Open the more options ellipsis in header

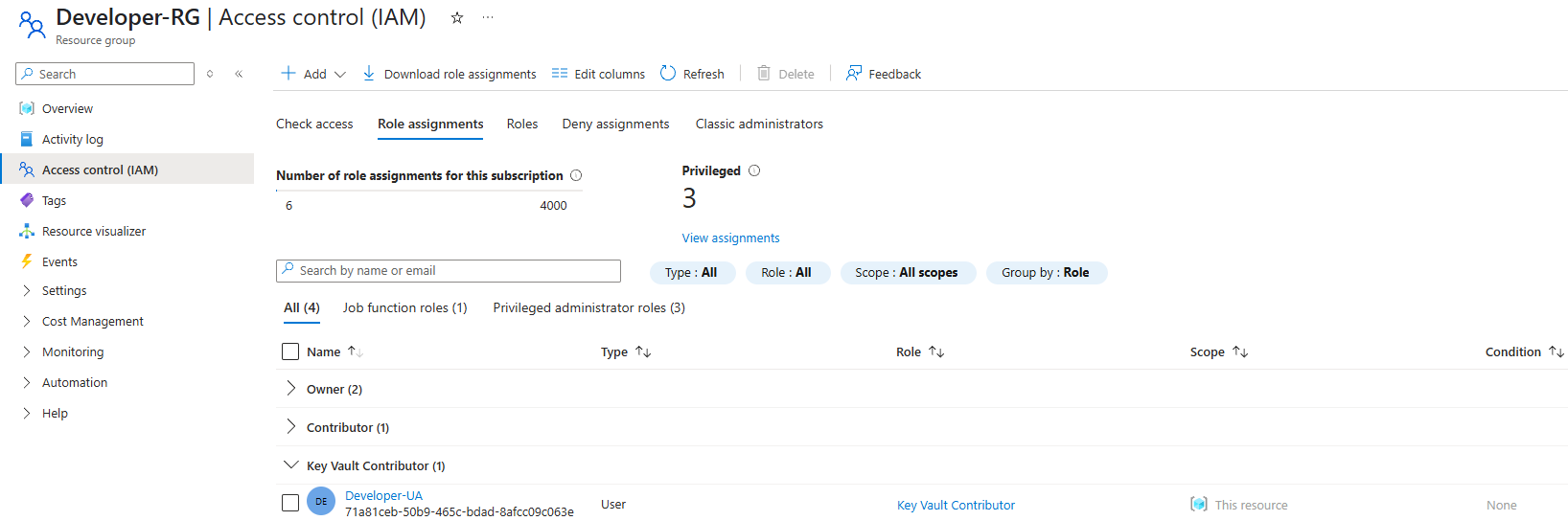coord(488,17)
